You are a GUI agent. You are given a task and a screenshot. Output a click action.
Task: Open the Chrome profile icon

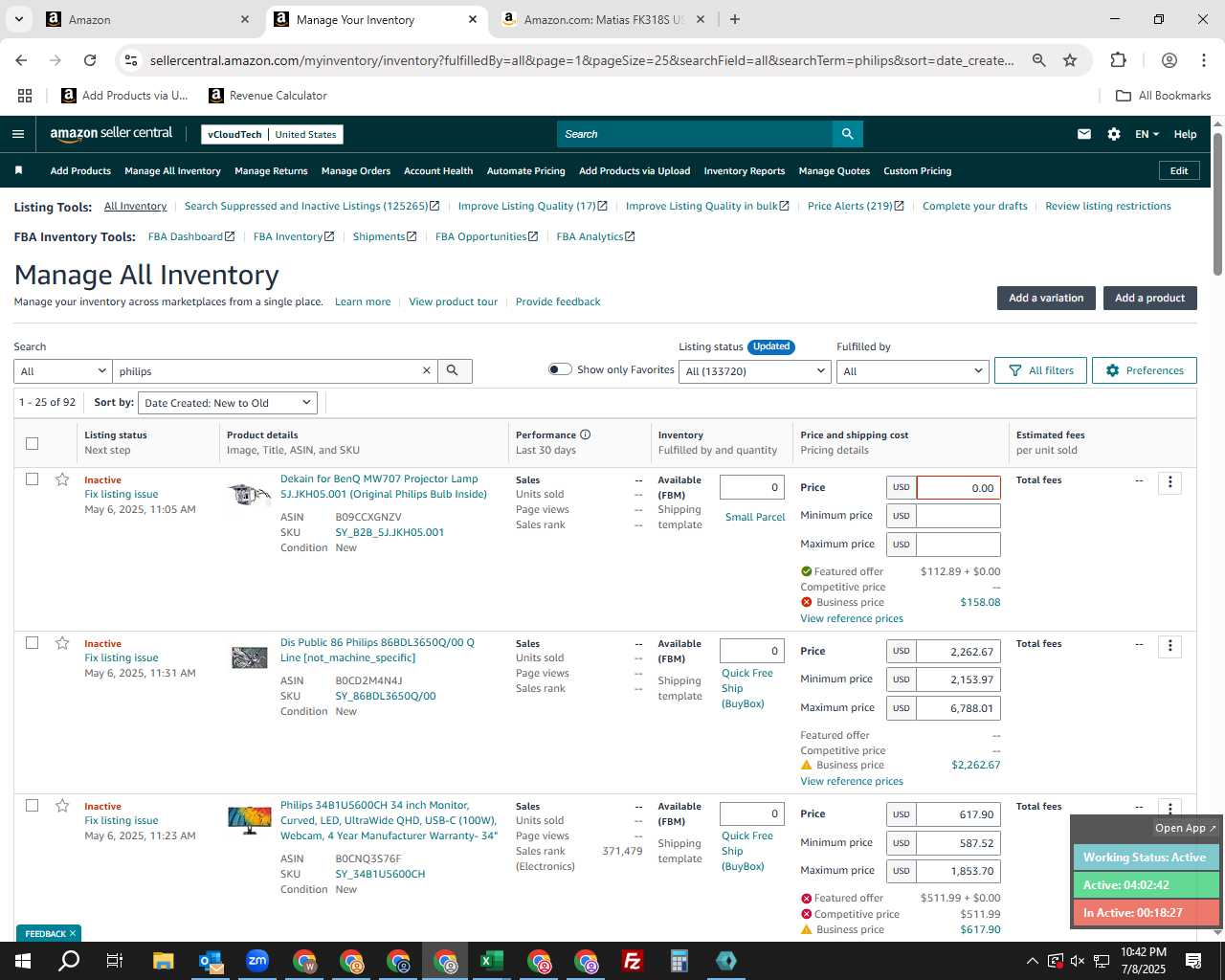[x=1169, y=60]
